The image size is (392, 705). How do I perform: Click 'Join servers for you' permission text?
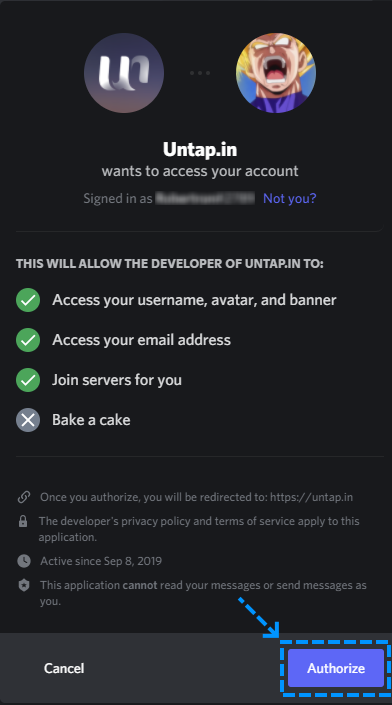point(117,380)
